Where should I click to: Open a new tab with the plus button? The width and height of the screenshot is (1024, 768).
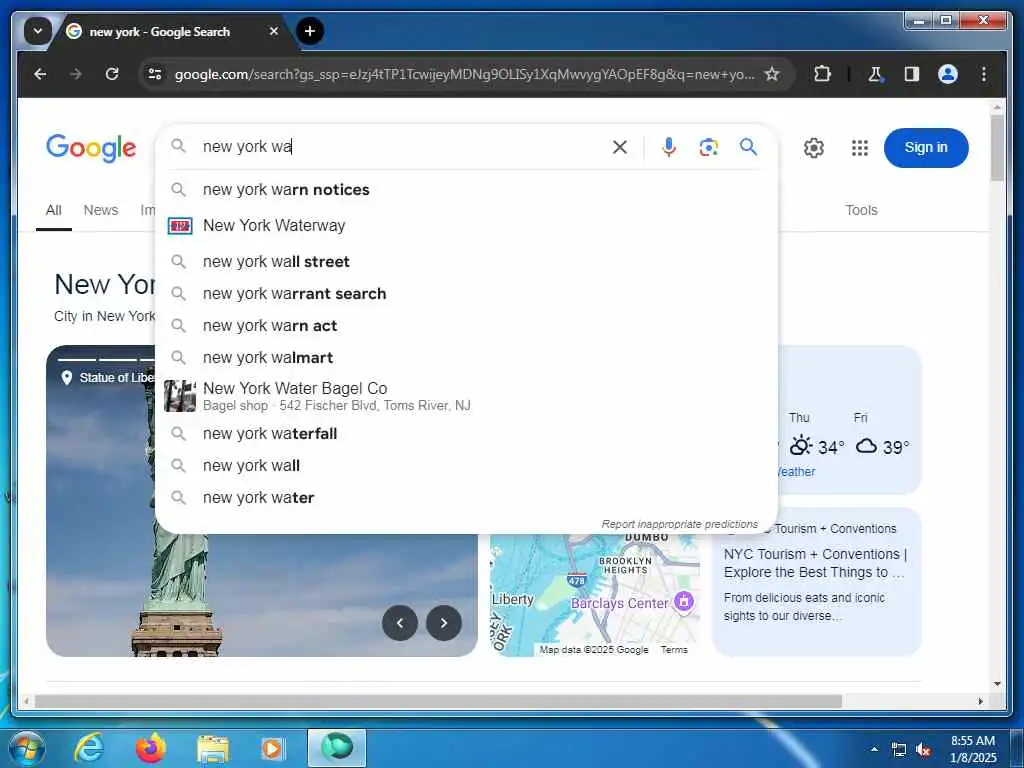(310, 31)
